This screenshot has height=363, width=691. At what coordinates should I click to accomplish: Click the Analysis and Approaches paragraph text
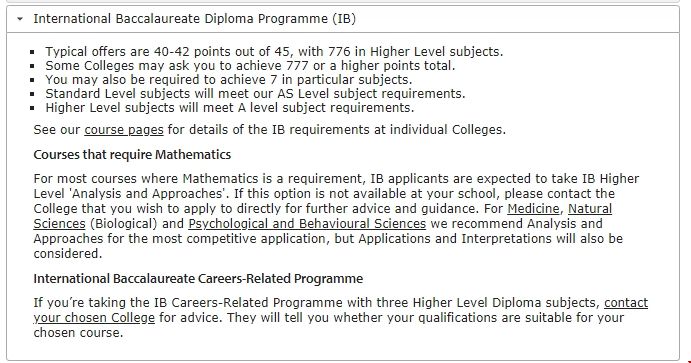(x=336, y=216)
